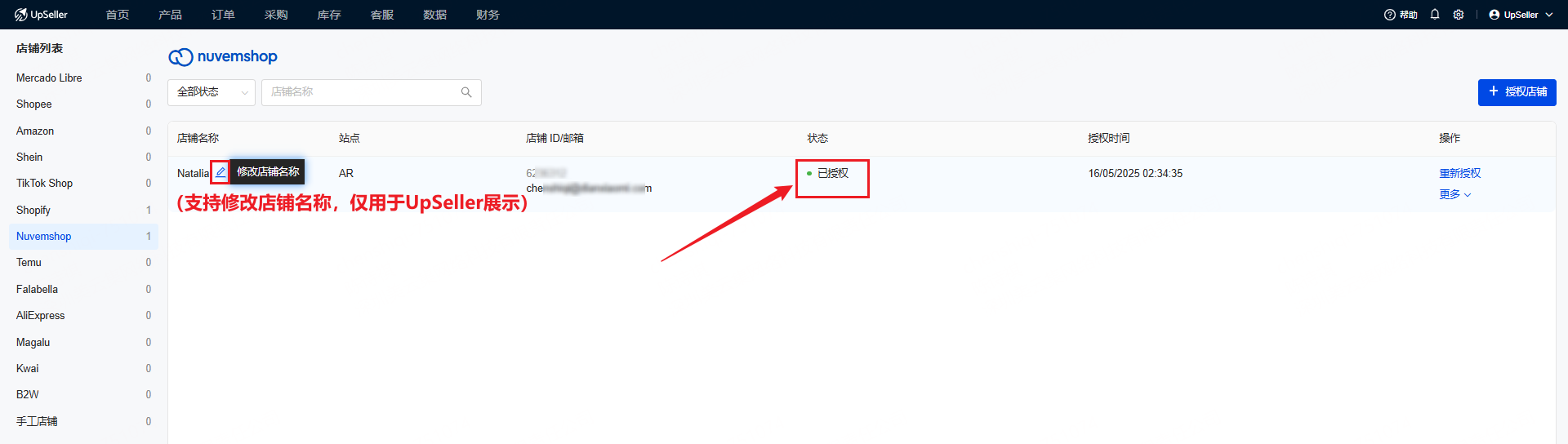Select Mercado Libre in store list

83,78
